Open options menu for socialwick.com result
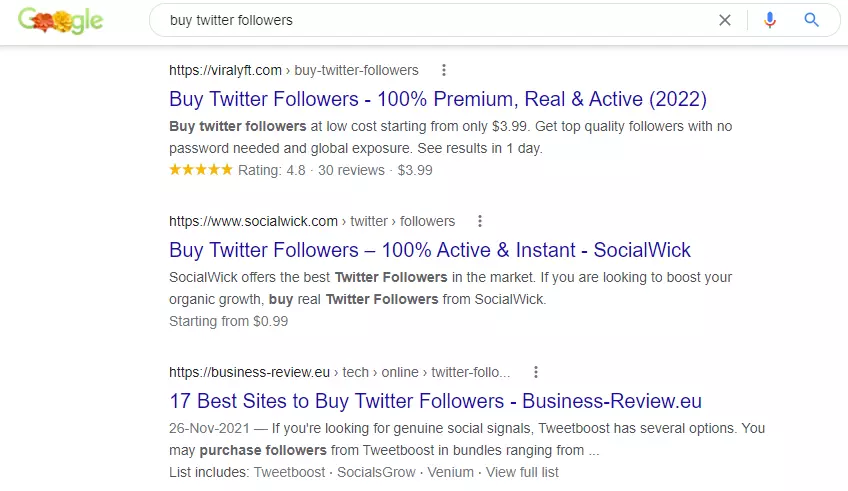The height and width of the screenshot is (491, 848). point(480,221)
